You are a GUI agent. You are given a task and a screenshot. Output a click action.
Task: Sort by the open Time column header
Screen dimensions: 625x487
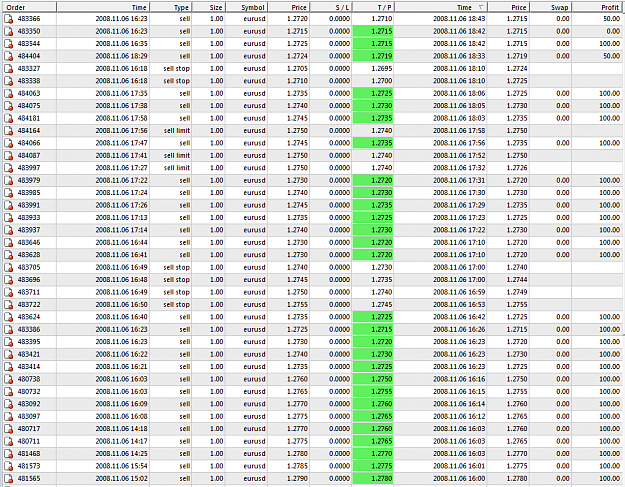103,7
